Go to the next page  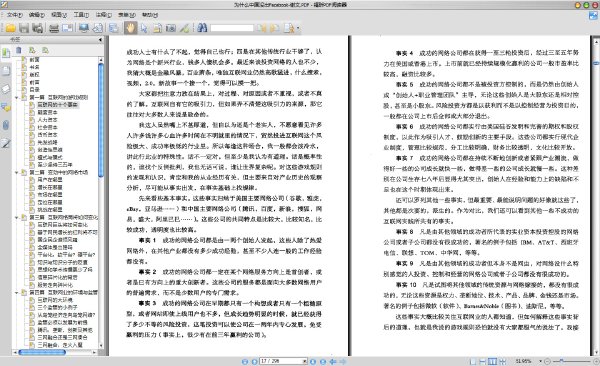point(313,361)
